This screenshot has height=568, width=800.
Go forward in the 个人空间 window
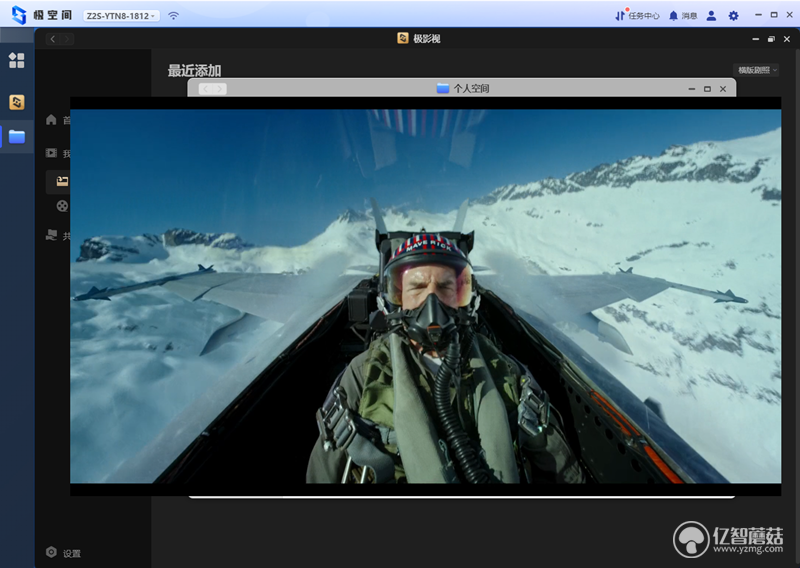click(220, 89)
